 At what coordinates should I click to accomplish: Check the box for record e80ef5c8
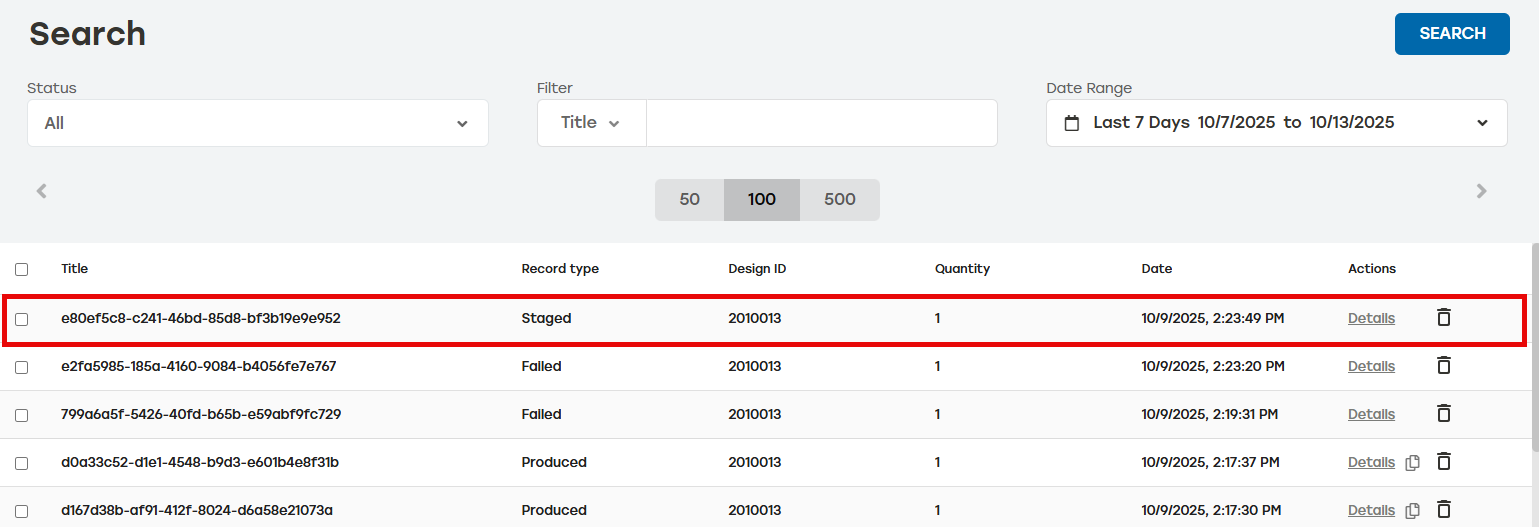pos(22,319)
